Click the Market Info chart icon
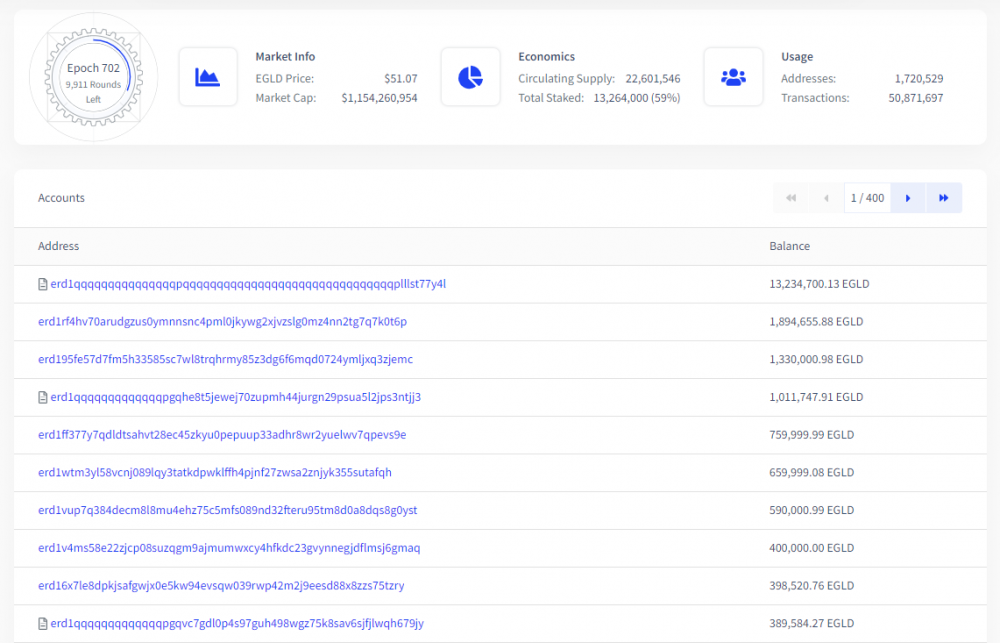Image resolution: width=1000 pixels, height=643 pixels. [x=208, y=77]
